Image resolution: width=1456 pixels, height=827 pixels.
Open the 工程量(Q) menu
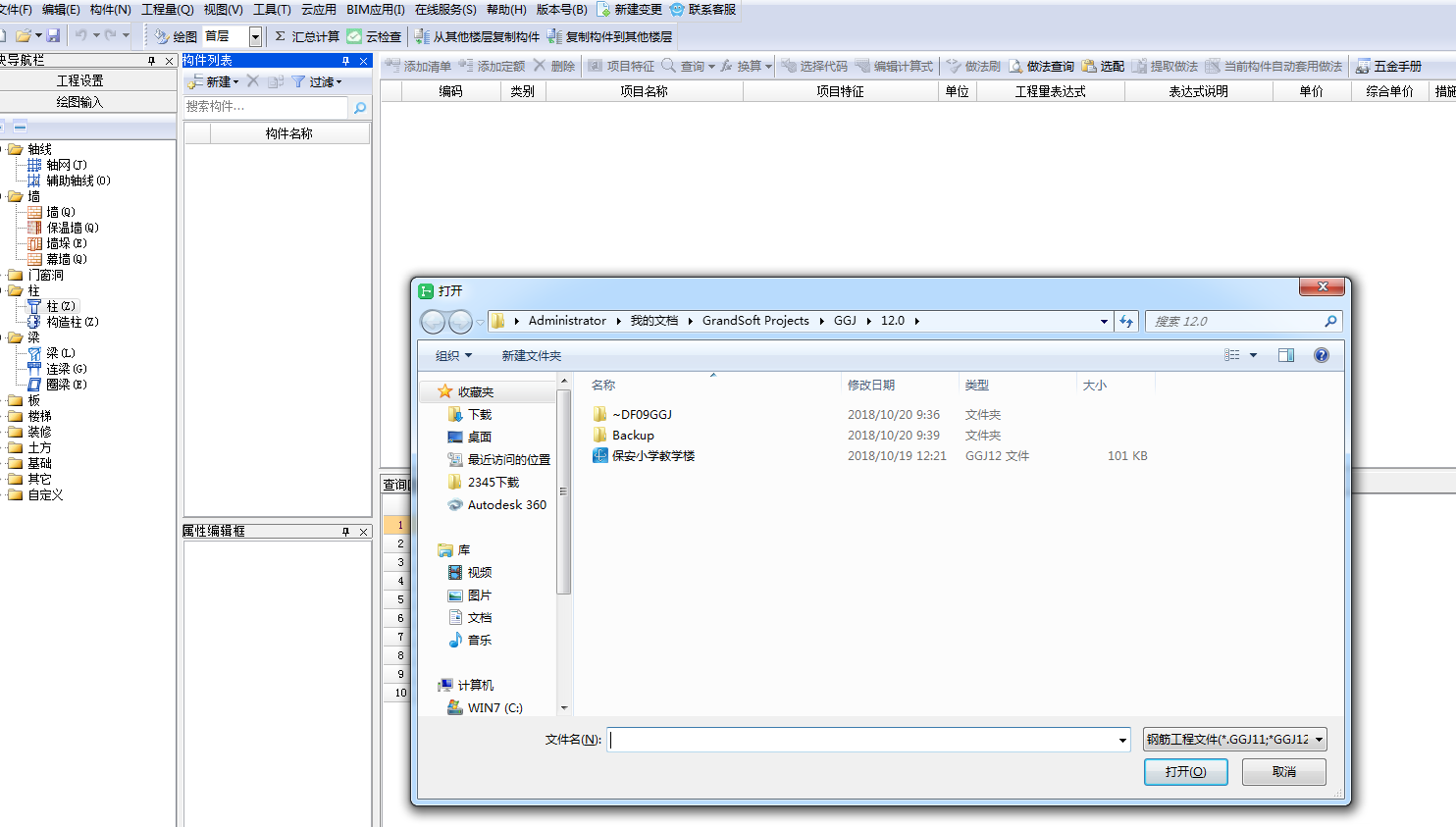coord(168,9)
